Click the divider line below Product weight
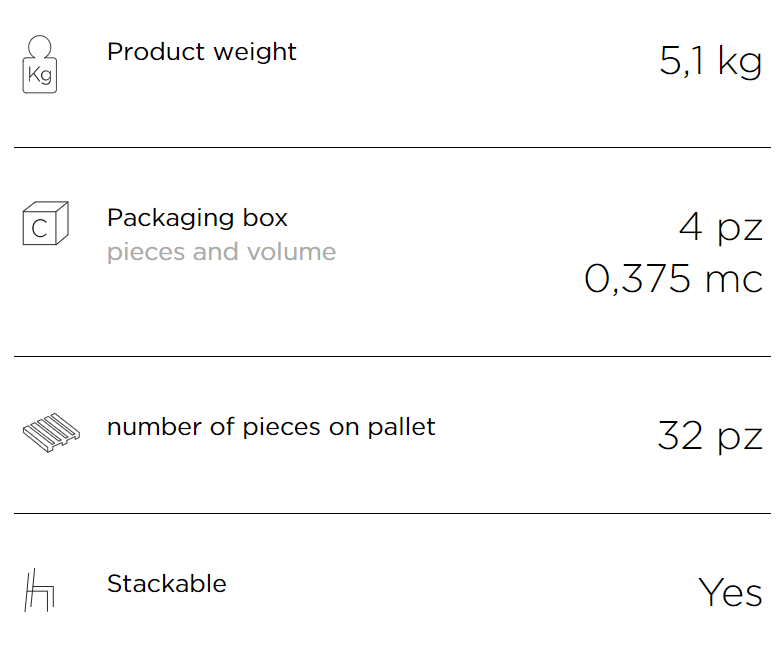This screenshot has height=663, width=784. pos(392,148)
